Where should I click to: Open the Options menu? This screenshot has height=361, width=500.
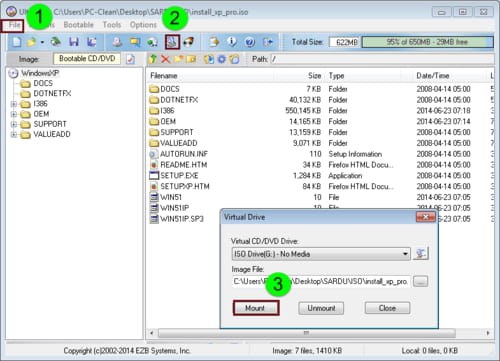click(143, 25)
